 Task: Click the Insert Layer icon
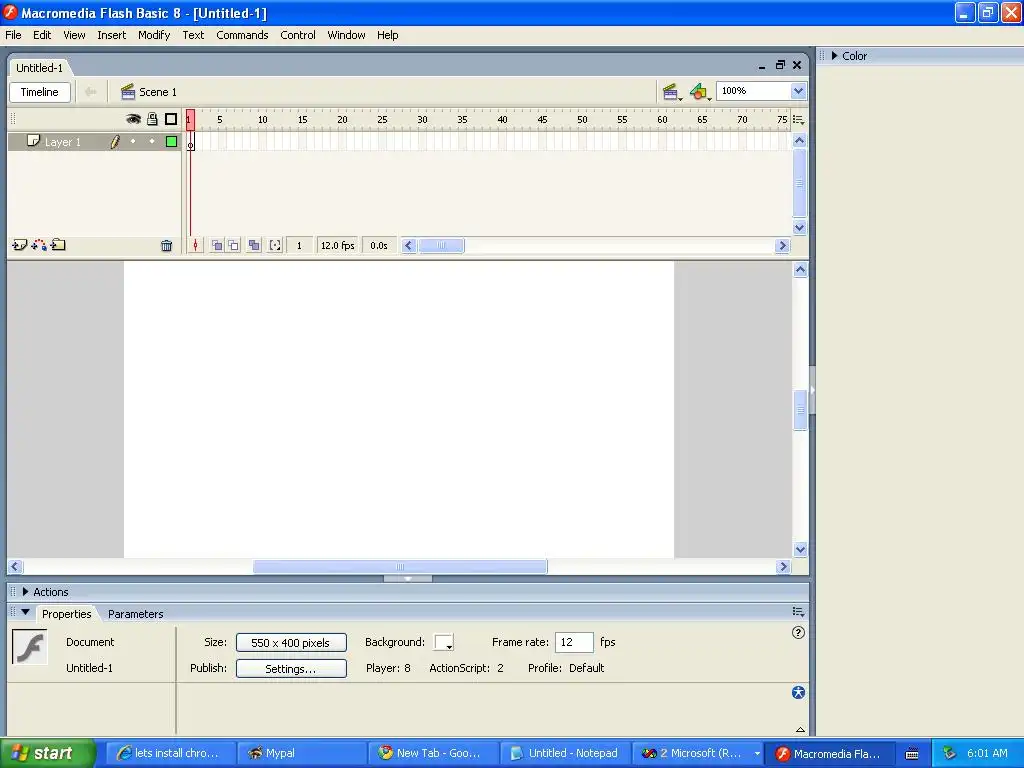[20, 245]
